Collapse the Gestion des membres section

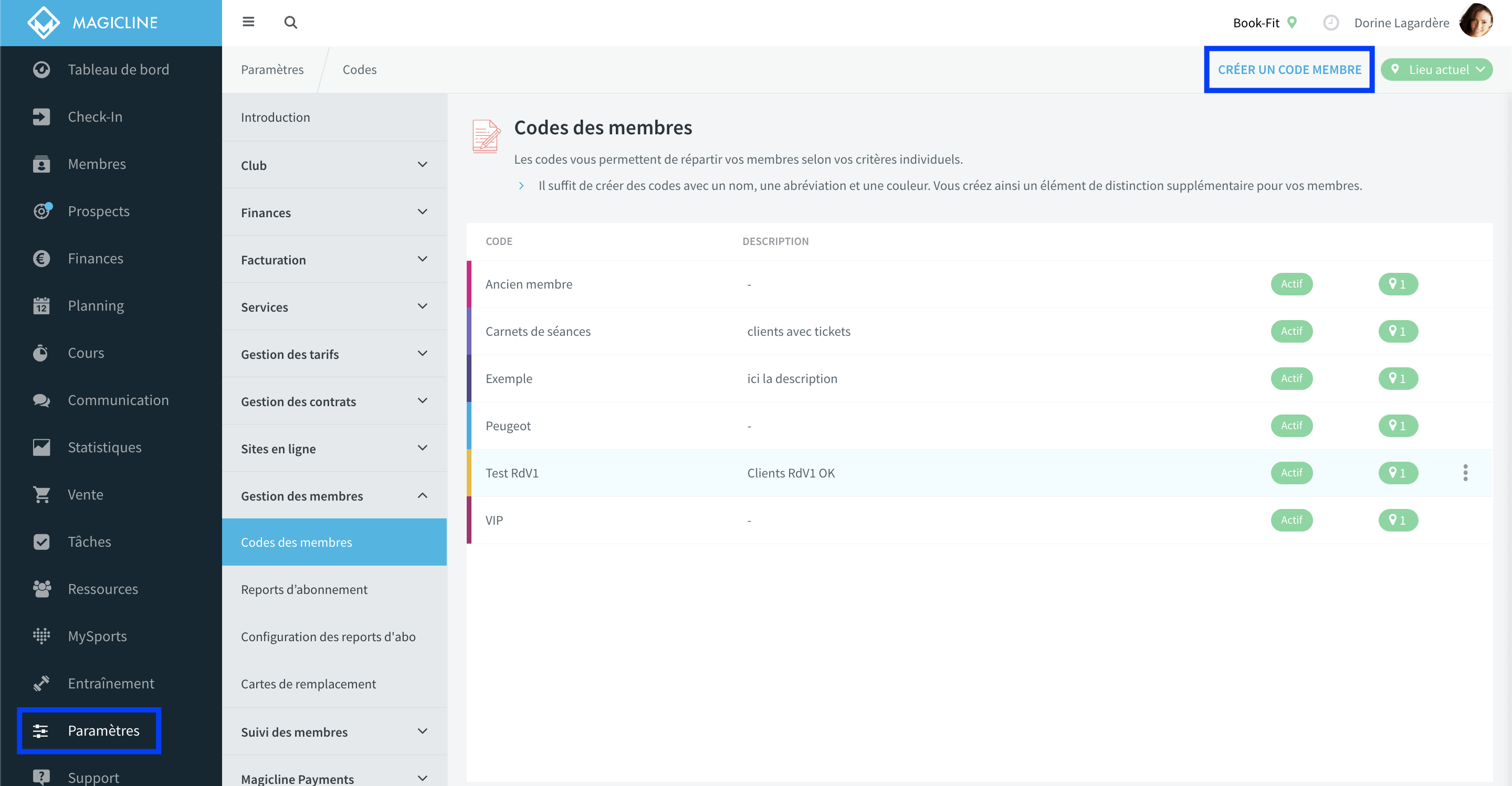[334, 496]
